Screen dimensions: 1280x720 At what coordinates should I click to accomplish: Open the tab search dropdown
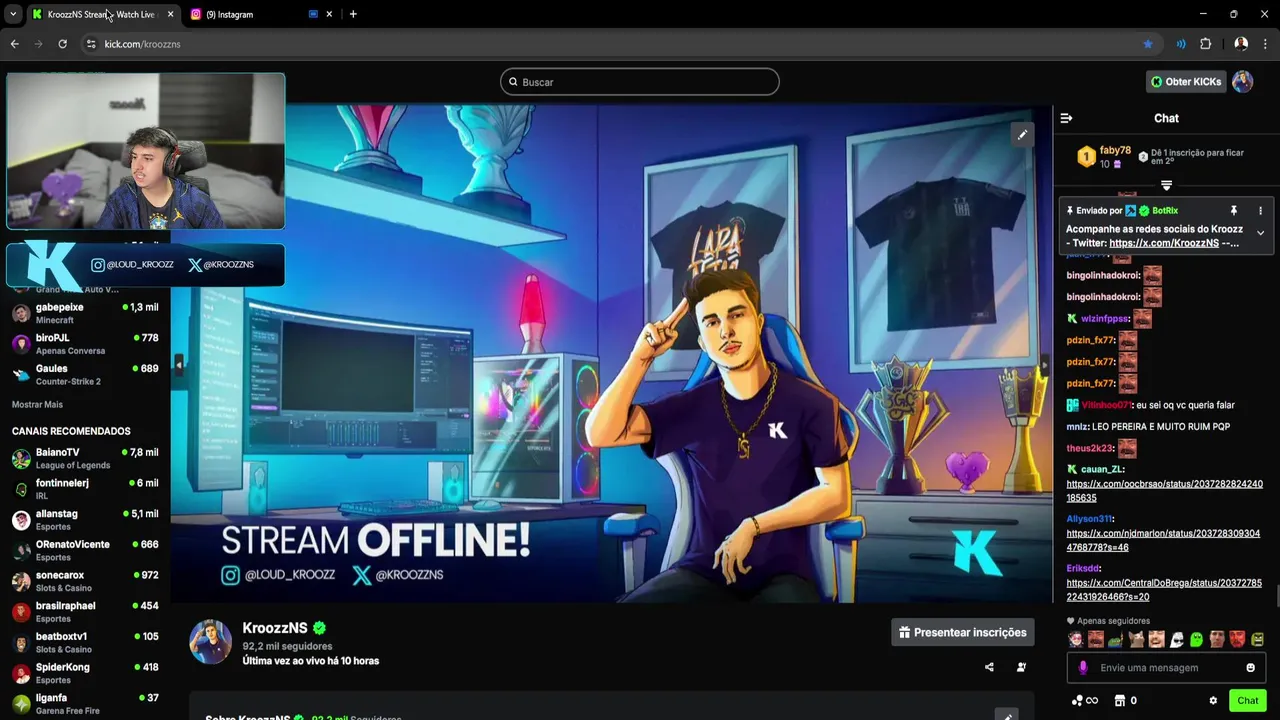coord(13,14)
